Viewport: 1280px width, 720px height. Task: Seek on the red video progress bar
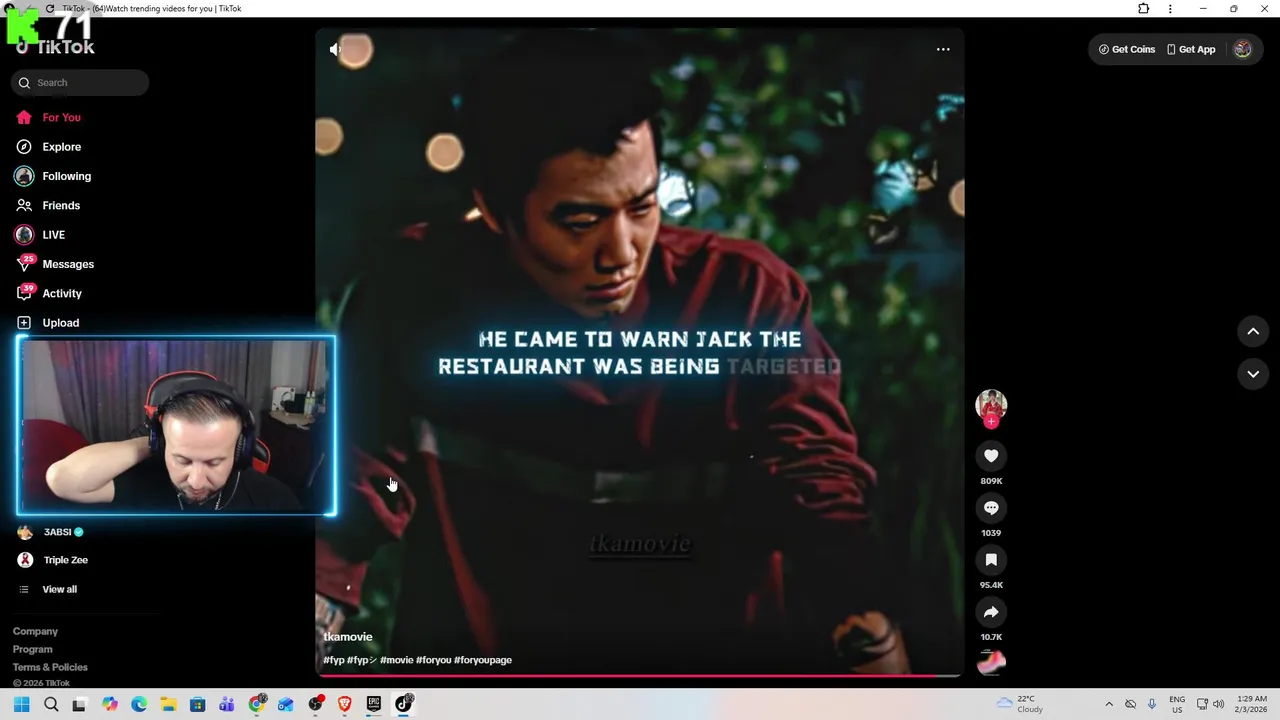(x=640, y=676)
